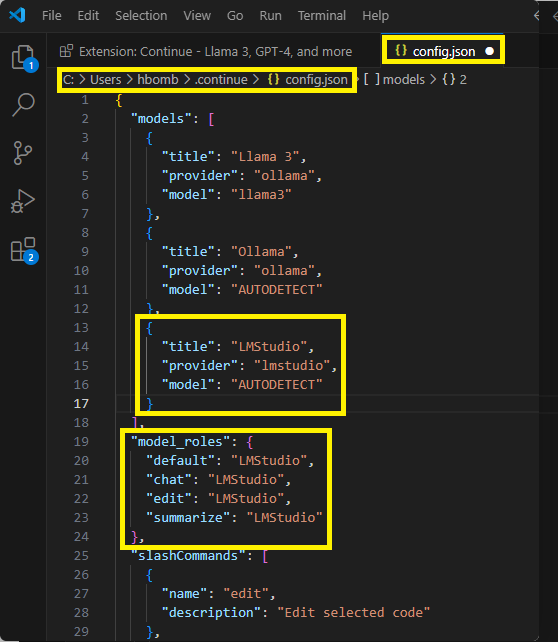
Task: Open the Run and Debug view icon
Action: 23,201
